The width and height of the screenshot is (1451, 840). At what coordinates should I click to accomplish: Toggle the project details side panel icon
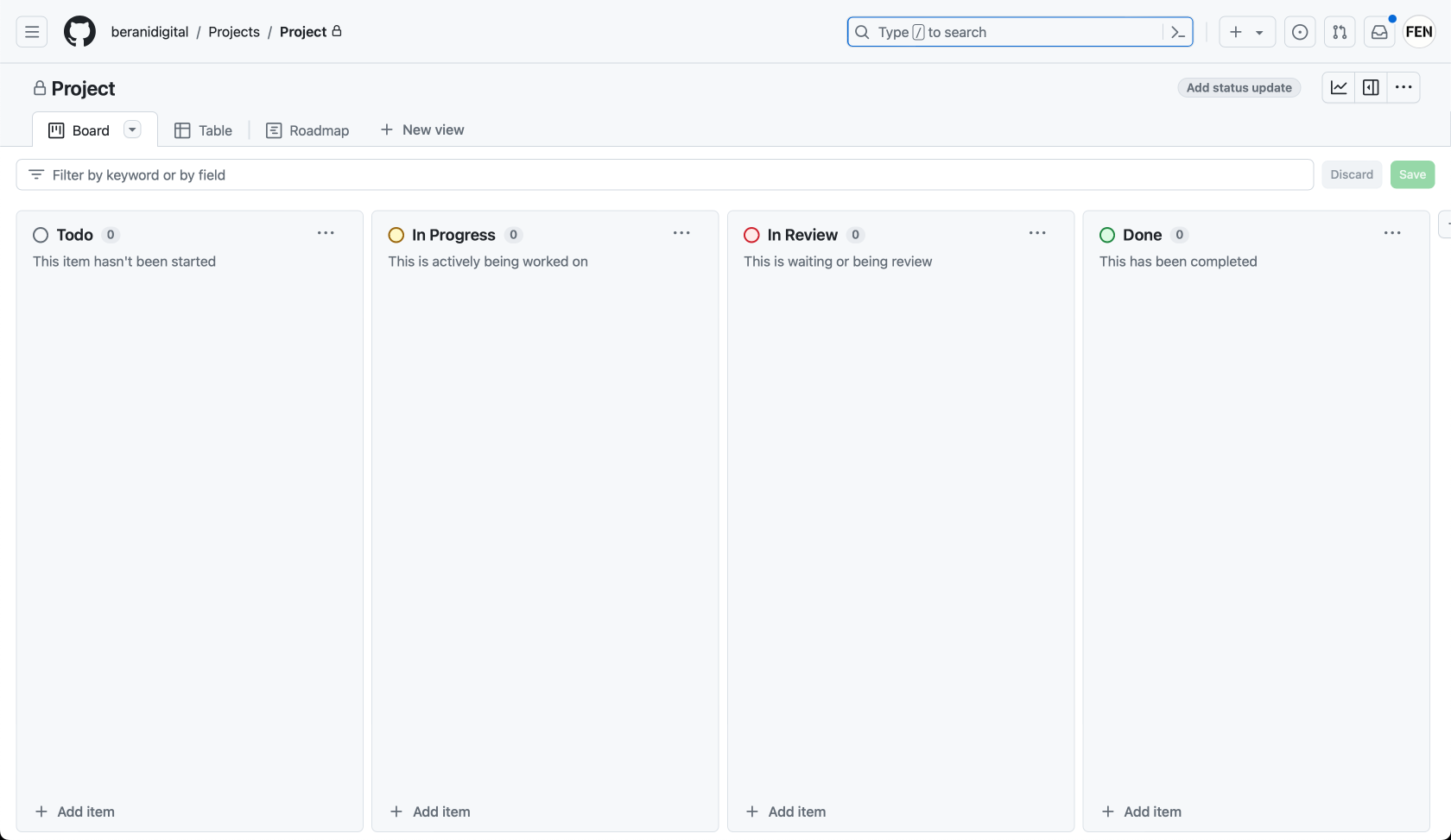point(1371,87)
